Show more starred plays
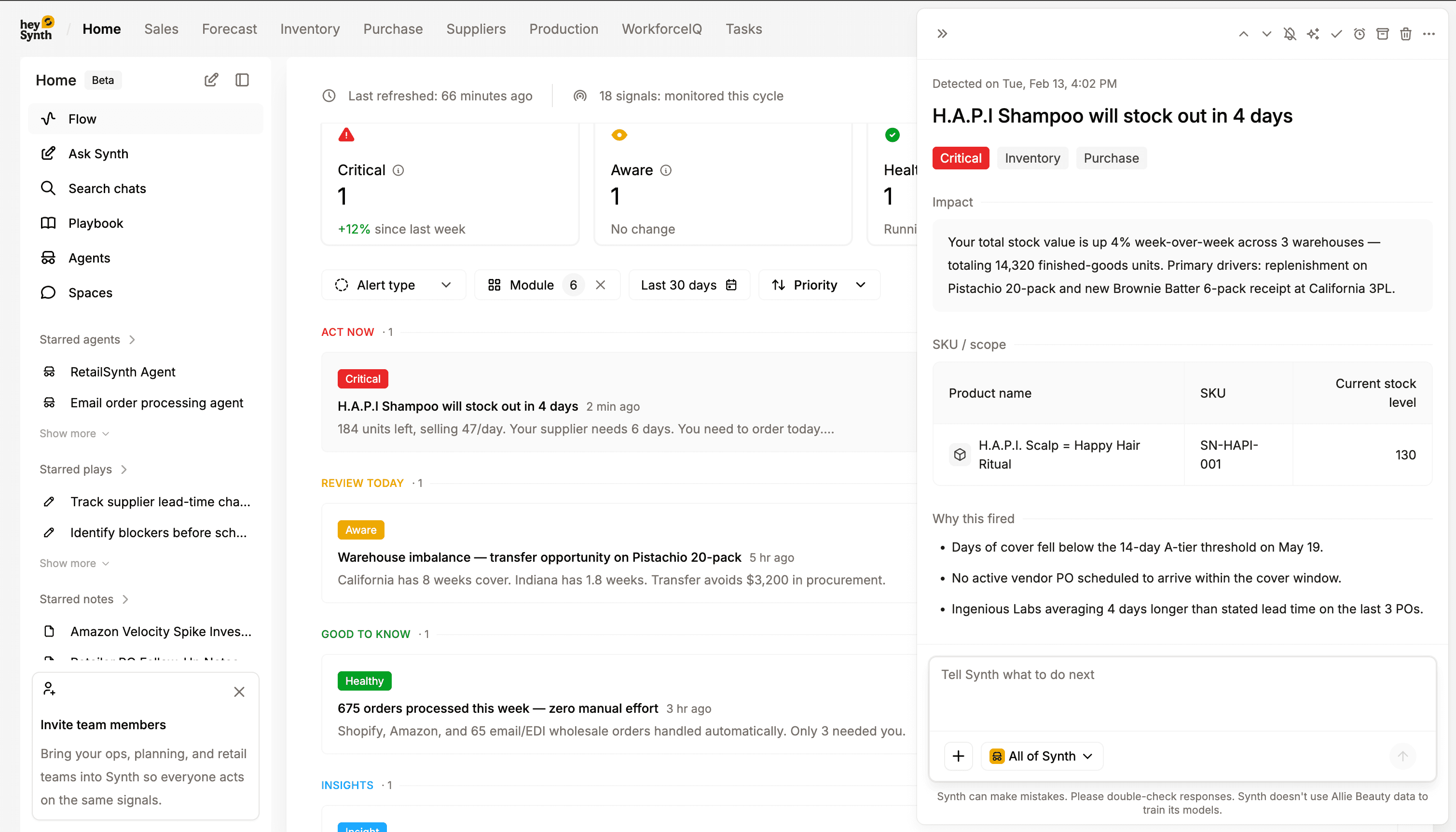 click(74, 563)
